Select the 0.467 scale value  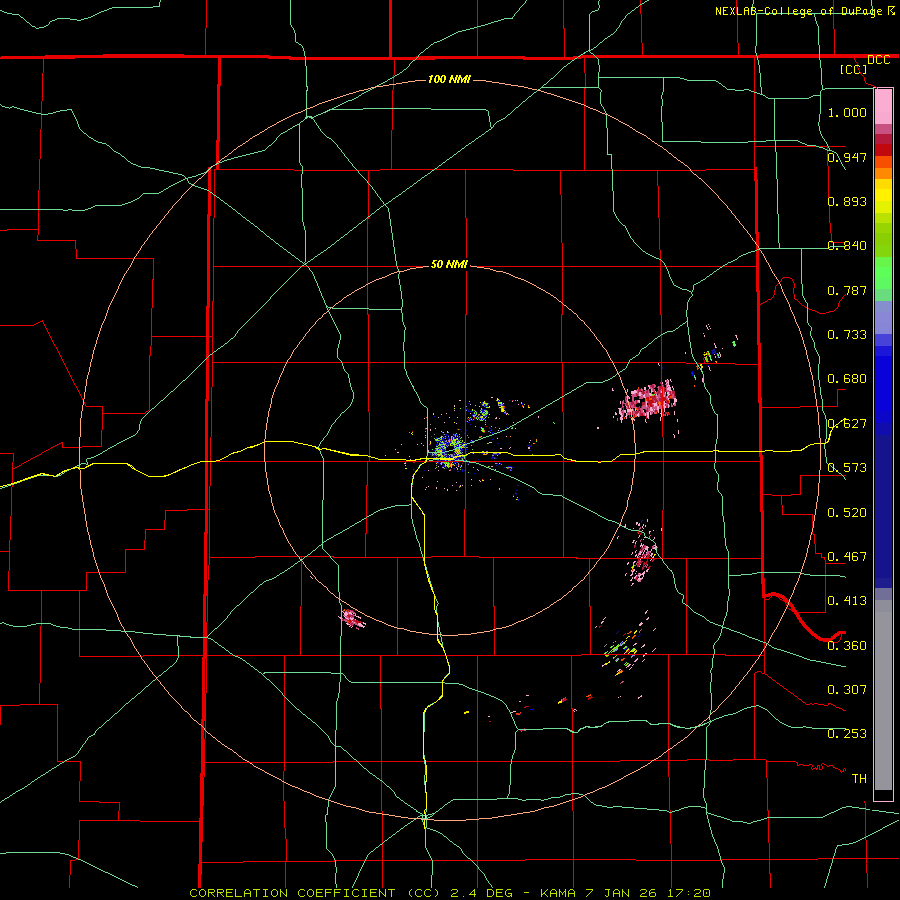point(847,557)
